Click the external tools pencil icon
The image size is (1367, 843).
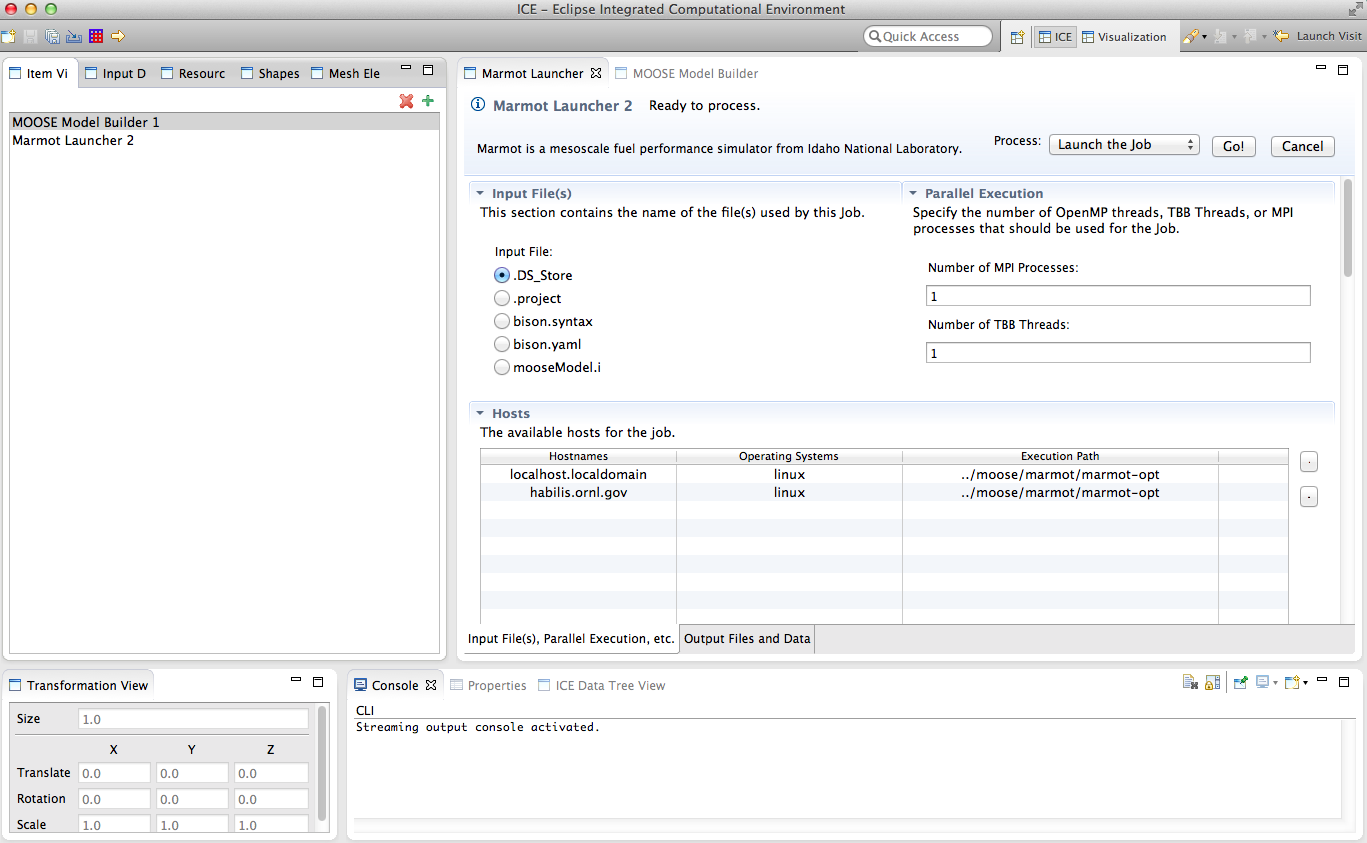[1190, 36]
